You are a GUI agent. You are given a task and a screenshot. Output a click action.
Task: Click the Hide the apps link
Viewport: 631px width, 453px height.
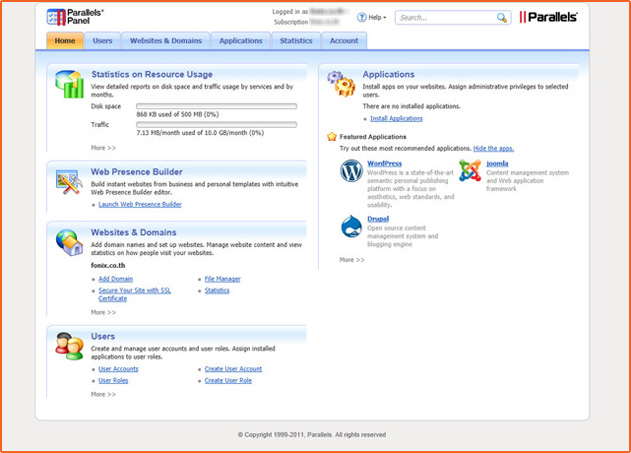tap(493, 148)
